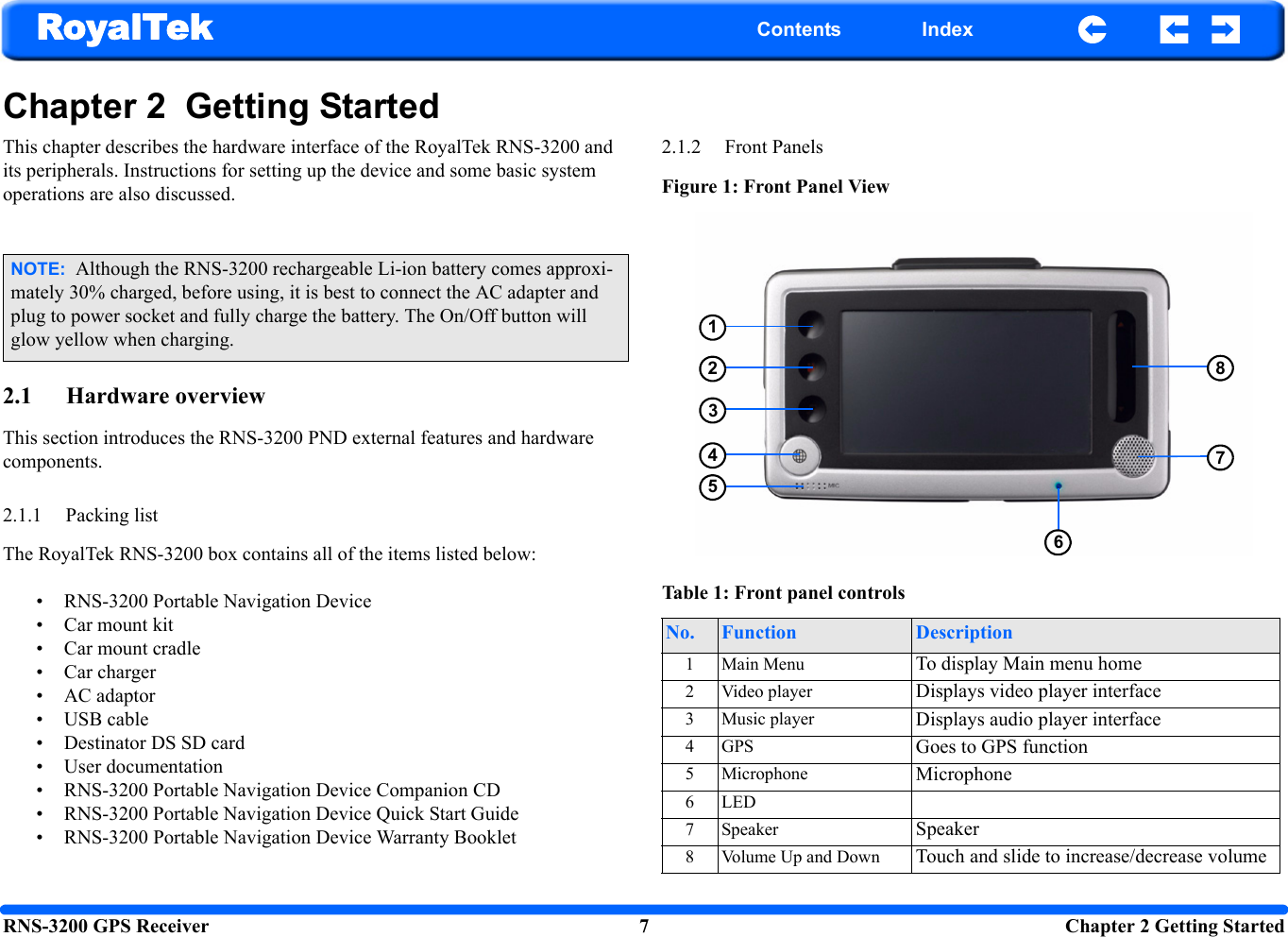
Task: Go to the previous page arrow icon
Action: 1174,29
